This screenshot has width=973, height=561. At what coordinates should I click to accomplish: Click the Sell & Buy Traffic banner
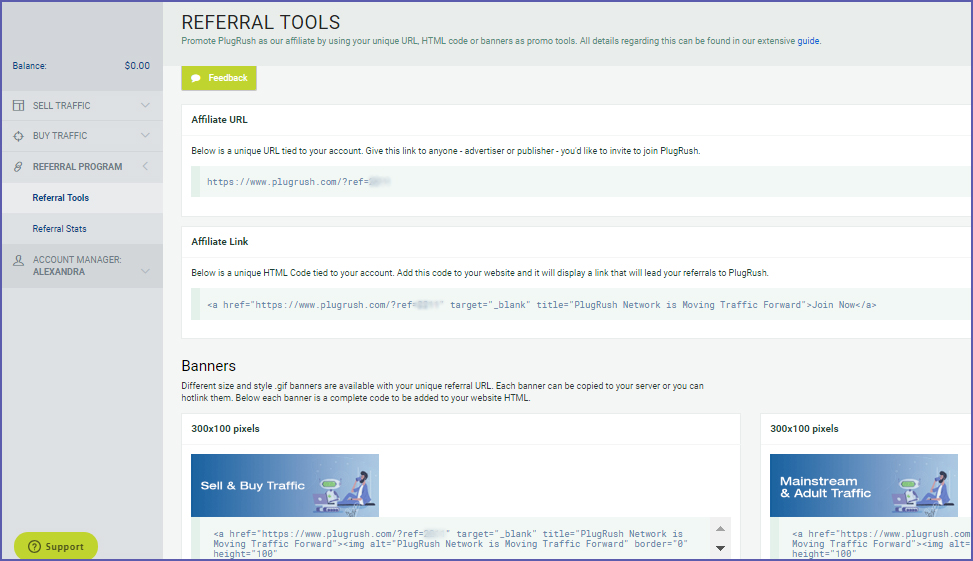(x=285, y=485)
